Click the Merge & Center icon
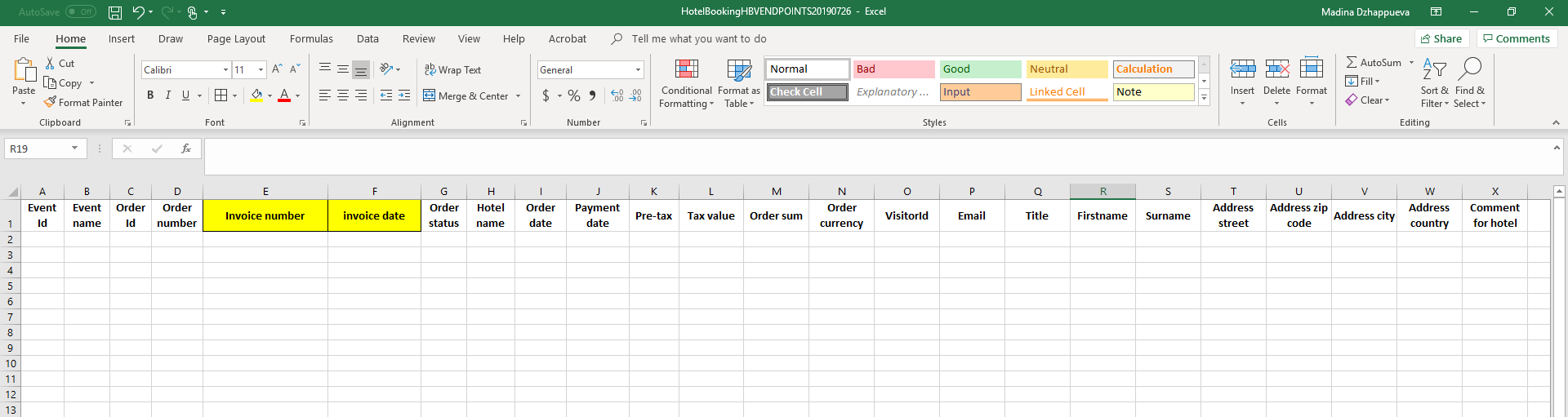Screen dimensions: 1568x417 430,96
